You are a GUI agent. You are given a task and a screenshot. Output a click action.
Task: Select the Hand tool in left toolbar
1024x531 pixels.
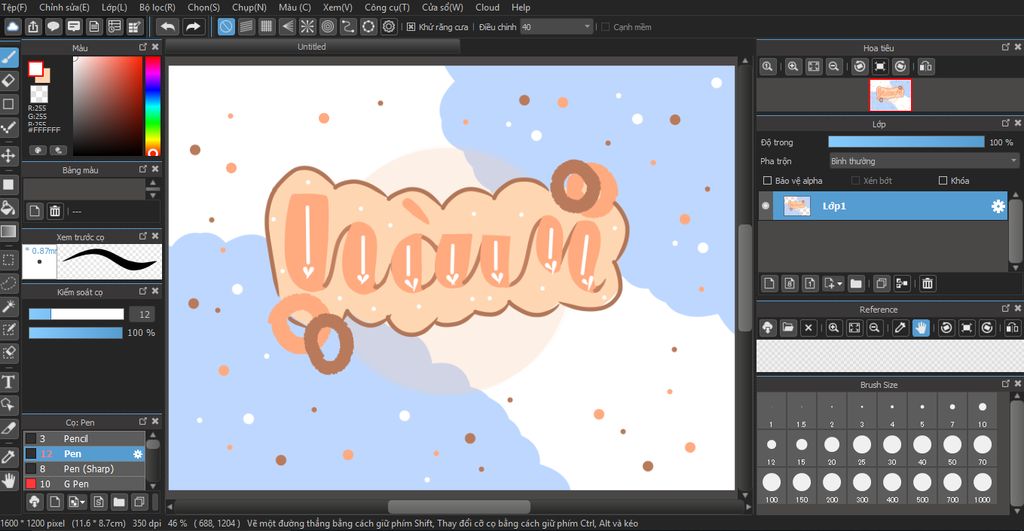click(x=8, y=481)
